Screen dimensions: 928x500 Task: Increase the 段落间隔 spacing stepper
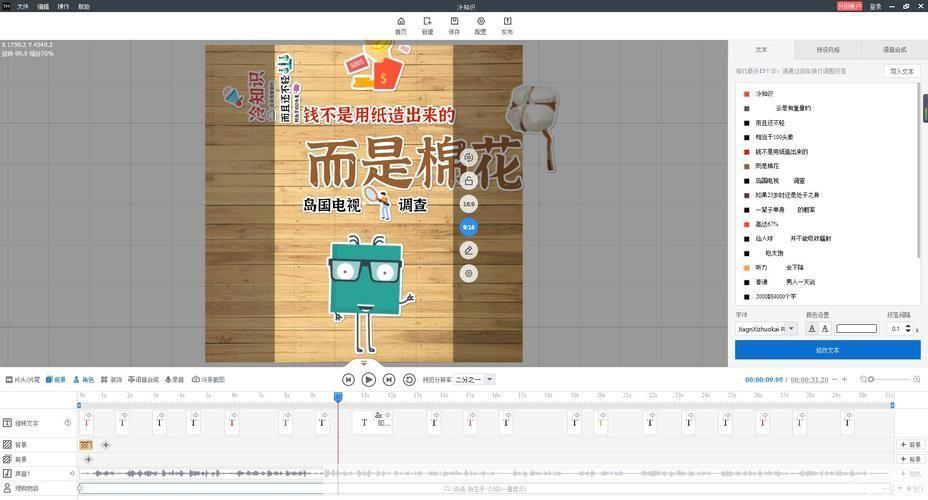pos(908,325)
